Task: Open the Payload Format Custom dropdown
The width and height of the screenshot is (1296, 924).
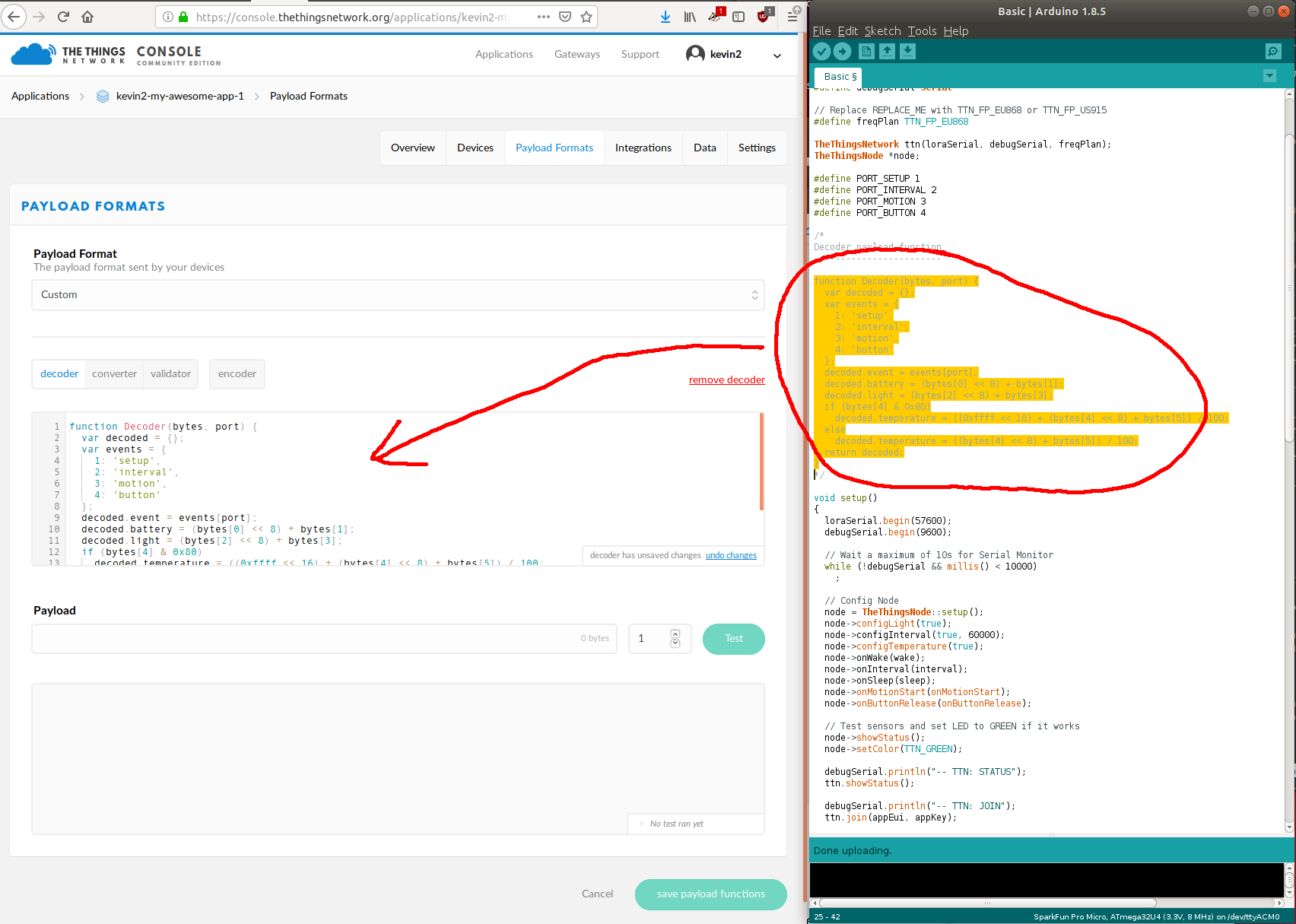Action: coord(398,295)
